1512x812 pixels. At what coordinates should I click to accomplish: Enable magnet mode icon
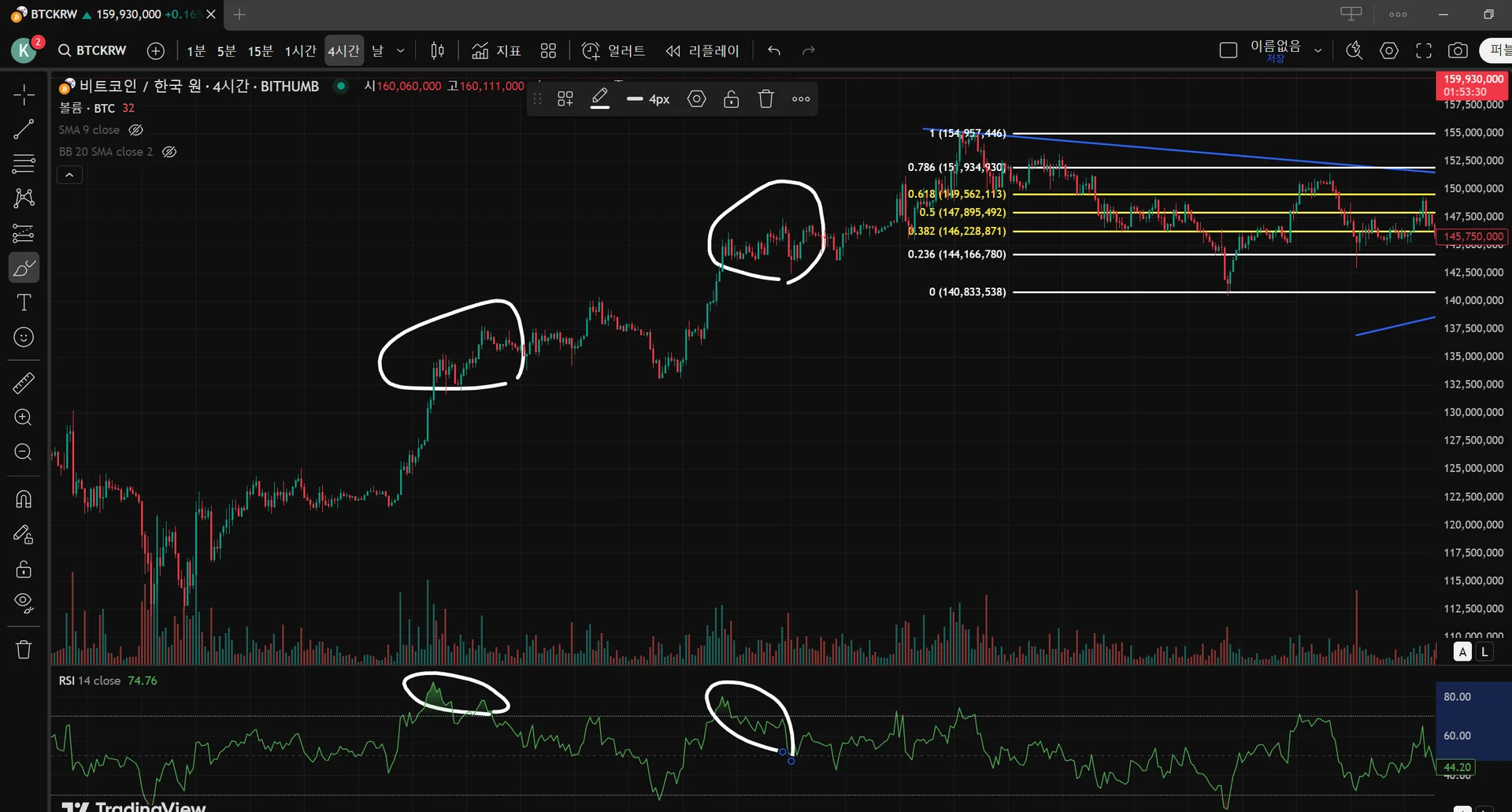click(x=24, y=499)
